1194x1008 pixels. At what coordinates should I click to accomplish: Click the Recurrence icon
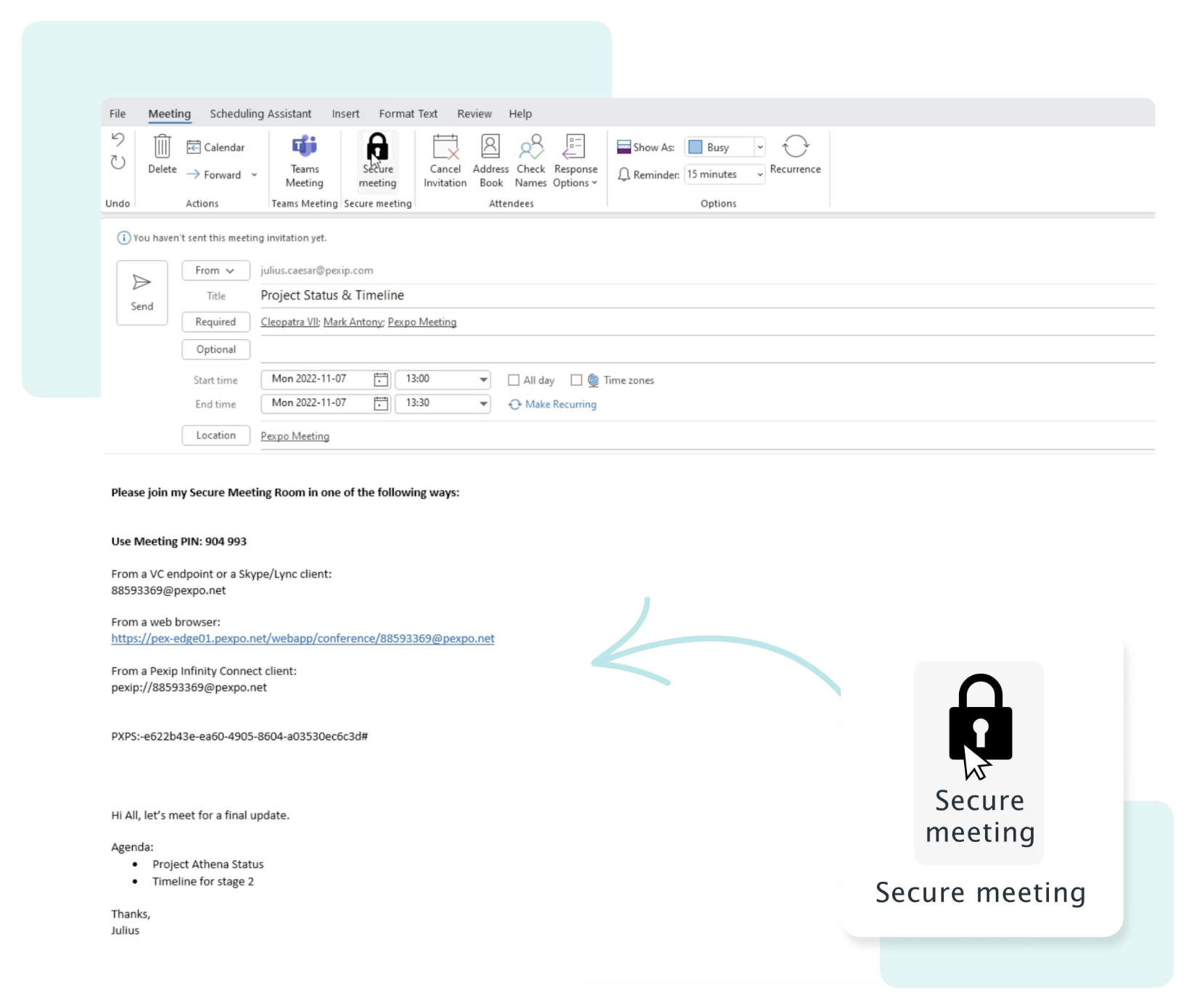click(x=795, y=146)
